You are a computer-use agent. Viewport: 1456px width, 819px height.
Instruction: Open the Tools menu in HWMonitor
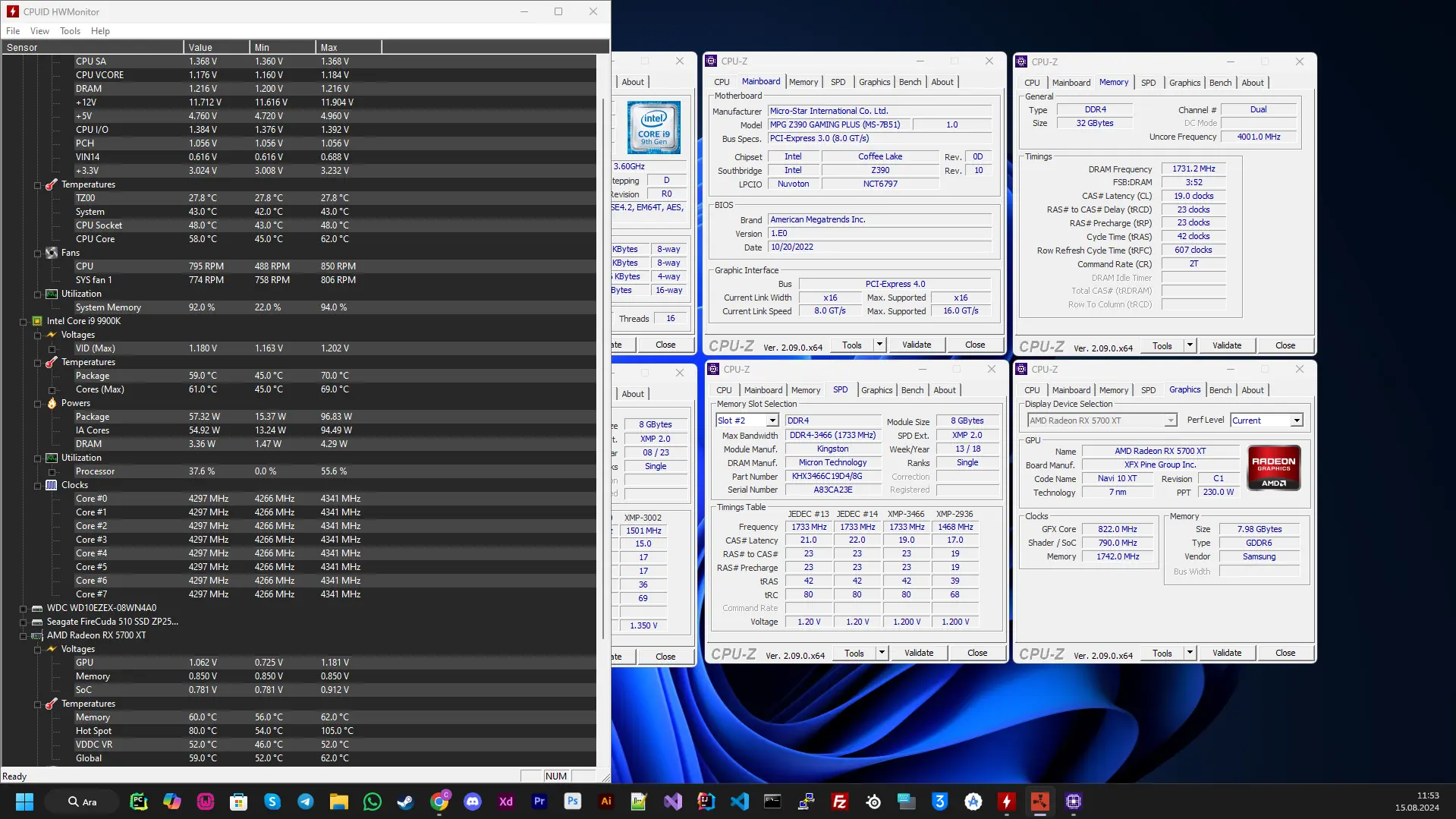click(x=70, y=31)
